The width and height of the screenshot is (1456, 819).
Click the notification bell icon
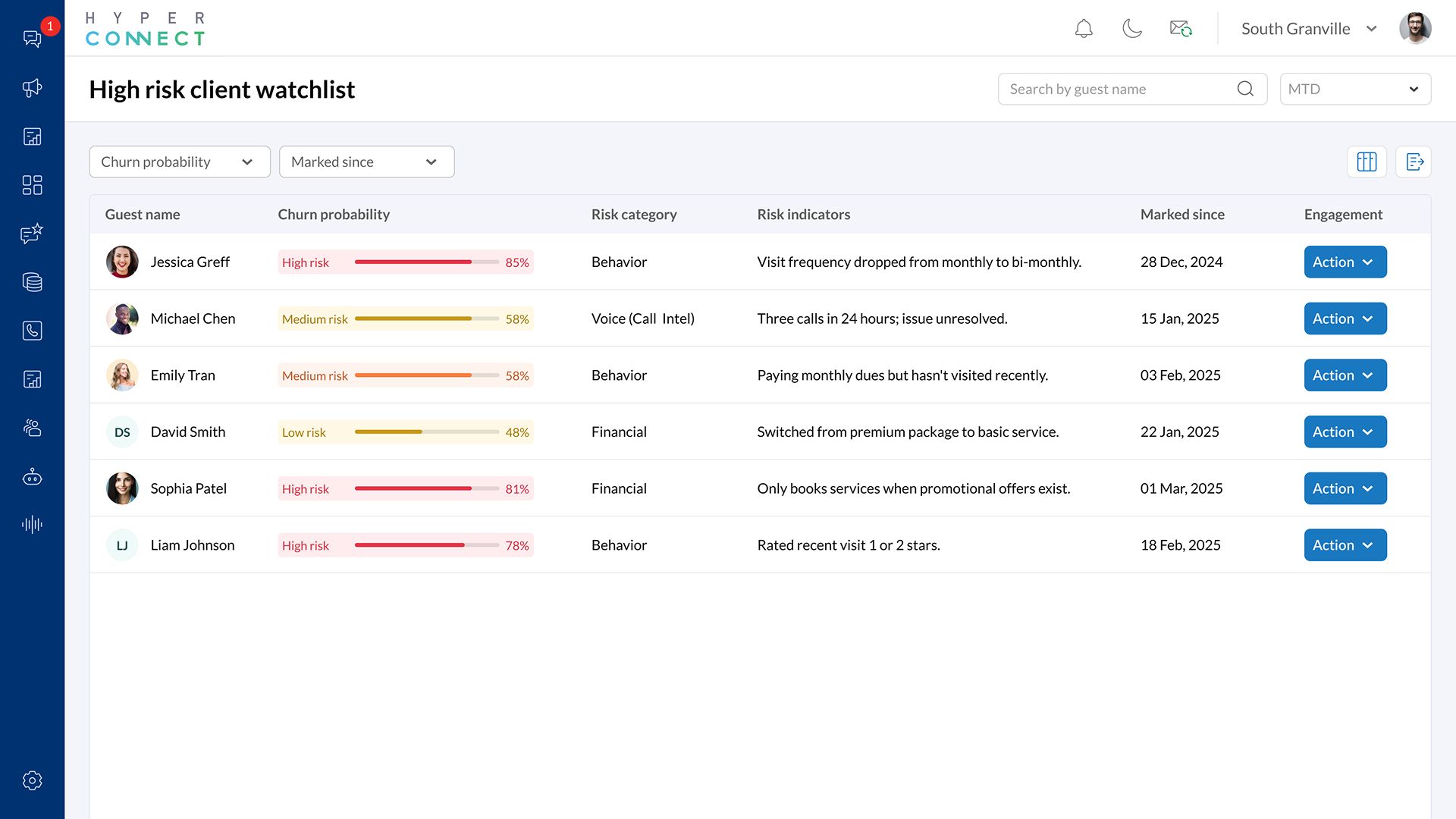click(1084, 29)
